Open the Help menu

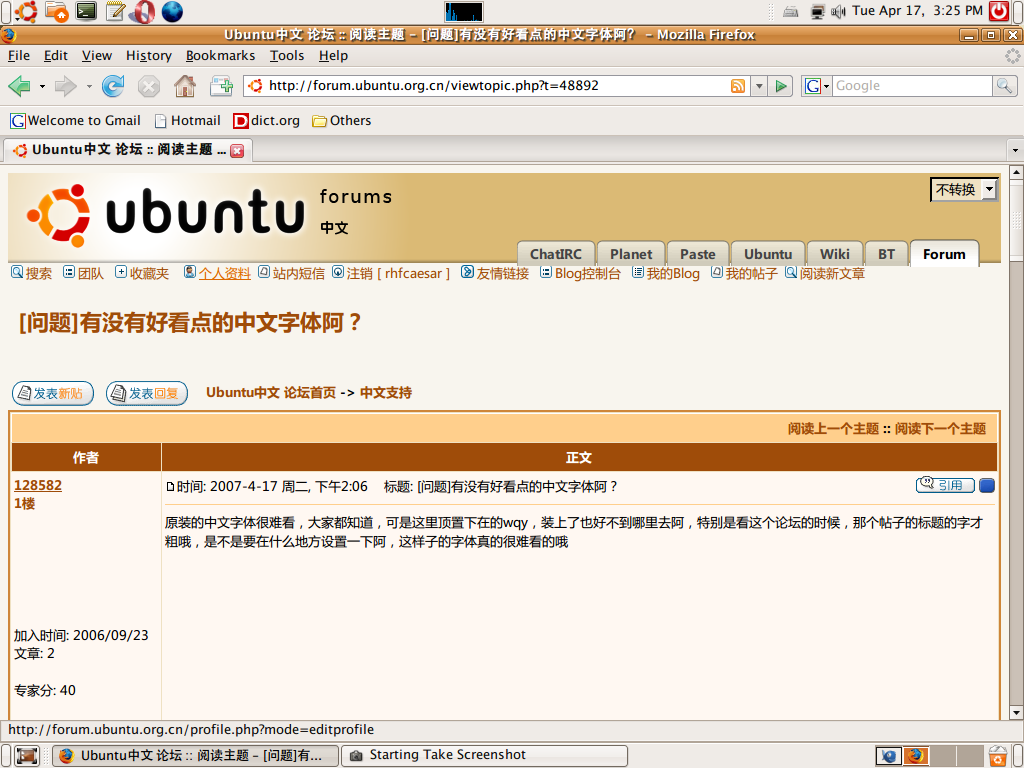[x=333, y=56]
